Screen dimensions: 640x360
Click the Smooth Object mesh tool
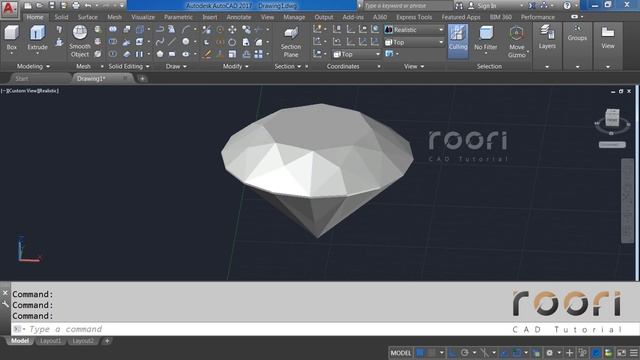click(80, 42)
